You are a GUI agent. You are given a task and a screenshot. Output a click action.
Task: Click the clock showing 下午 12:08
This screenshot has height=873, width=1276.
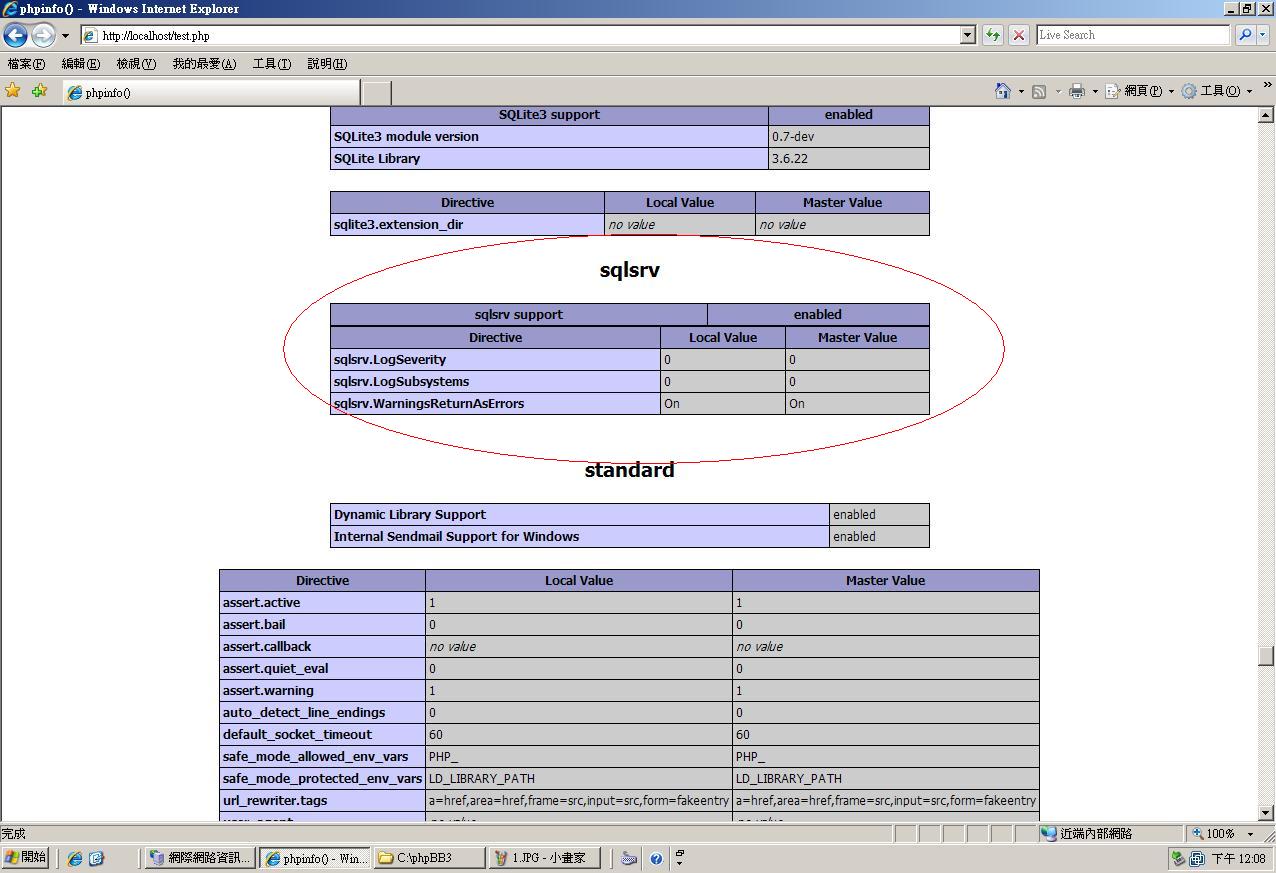tap(1239, 858)
